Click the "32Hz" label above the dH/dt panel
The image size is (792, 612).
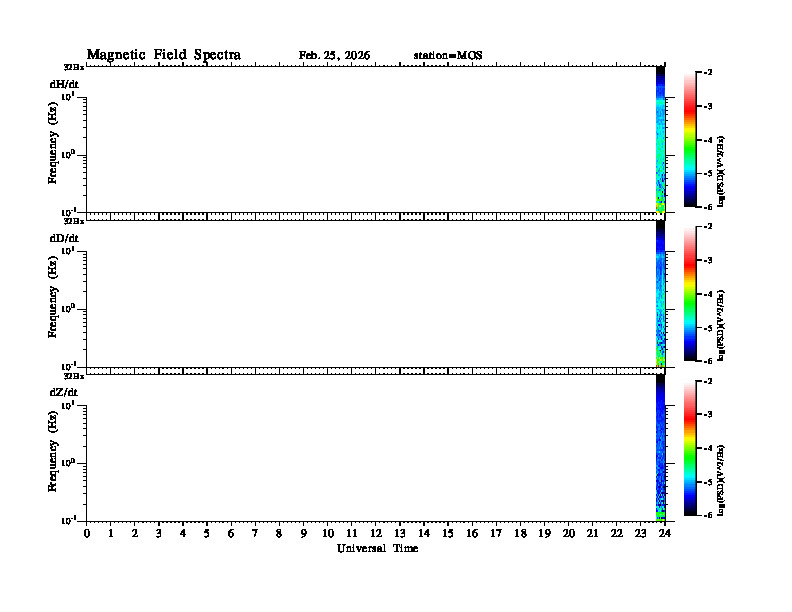(x=74, y=67)
